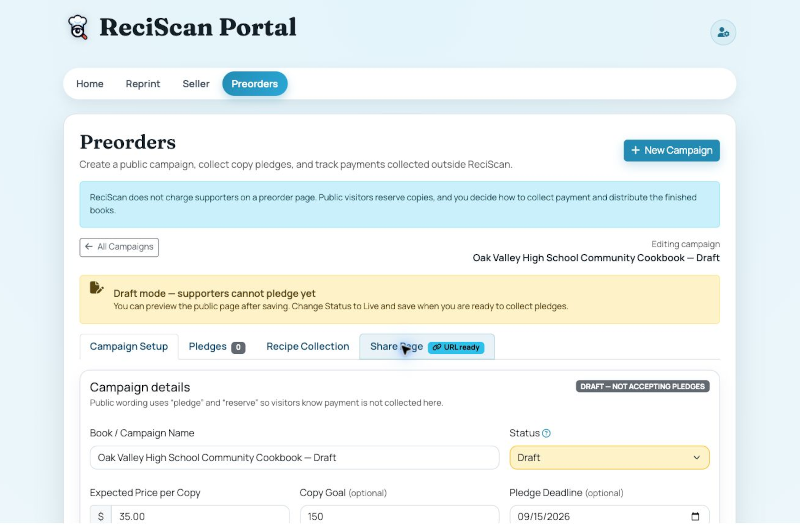The image size is (800, 525).
Task: Click the ReciScan chef logo icon
Action: [78, 27]
